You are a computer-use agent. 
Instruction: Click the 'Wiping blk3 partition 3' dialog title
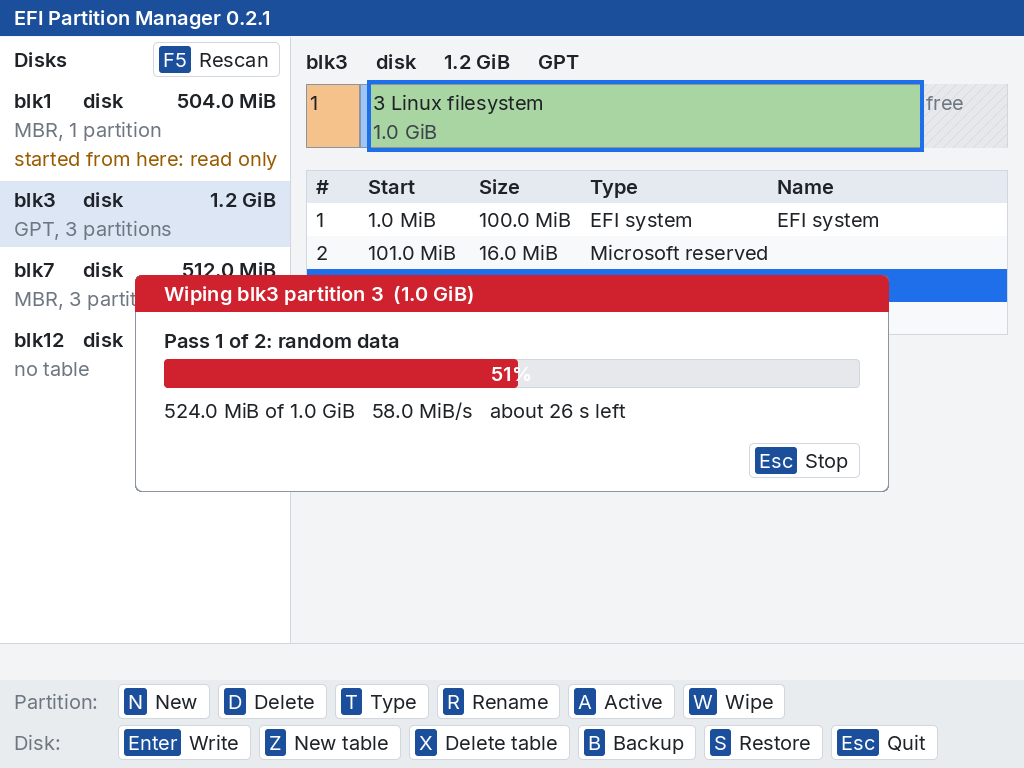coord(319,295)
